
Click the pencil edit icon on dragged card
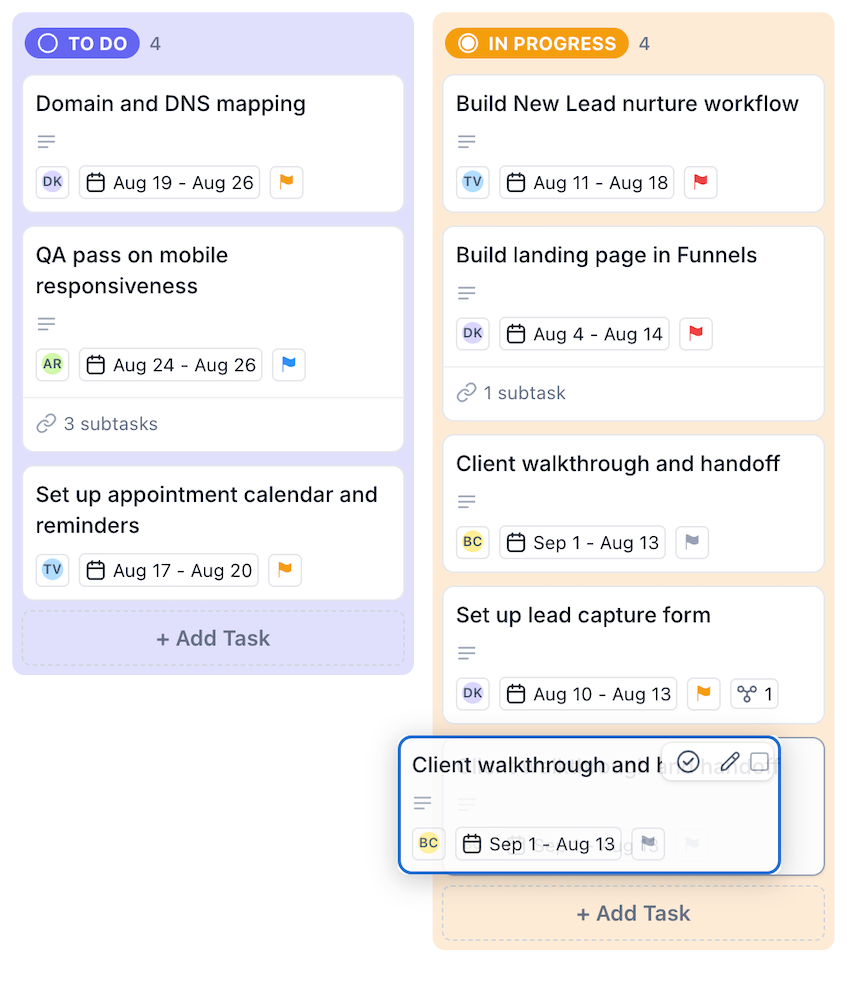(x=730, y=762)
